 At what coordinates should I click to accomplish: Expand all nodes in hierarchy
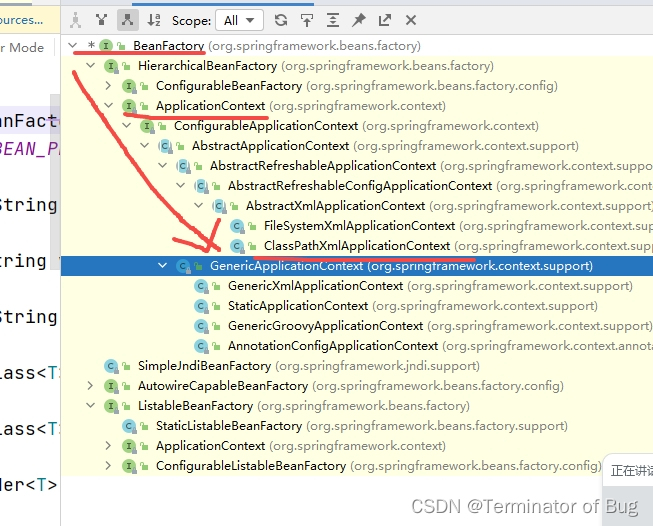click(x=333, y=20)
